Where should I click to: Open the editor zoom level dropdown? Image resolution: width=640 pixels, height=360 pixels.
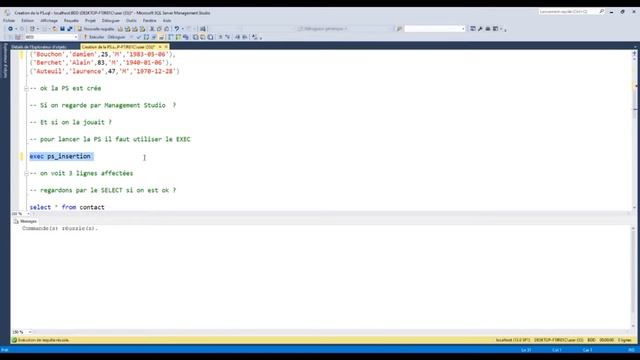click(28, 214)
